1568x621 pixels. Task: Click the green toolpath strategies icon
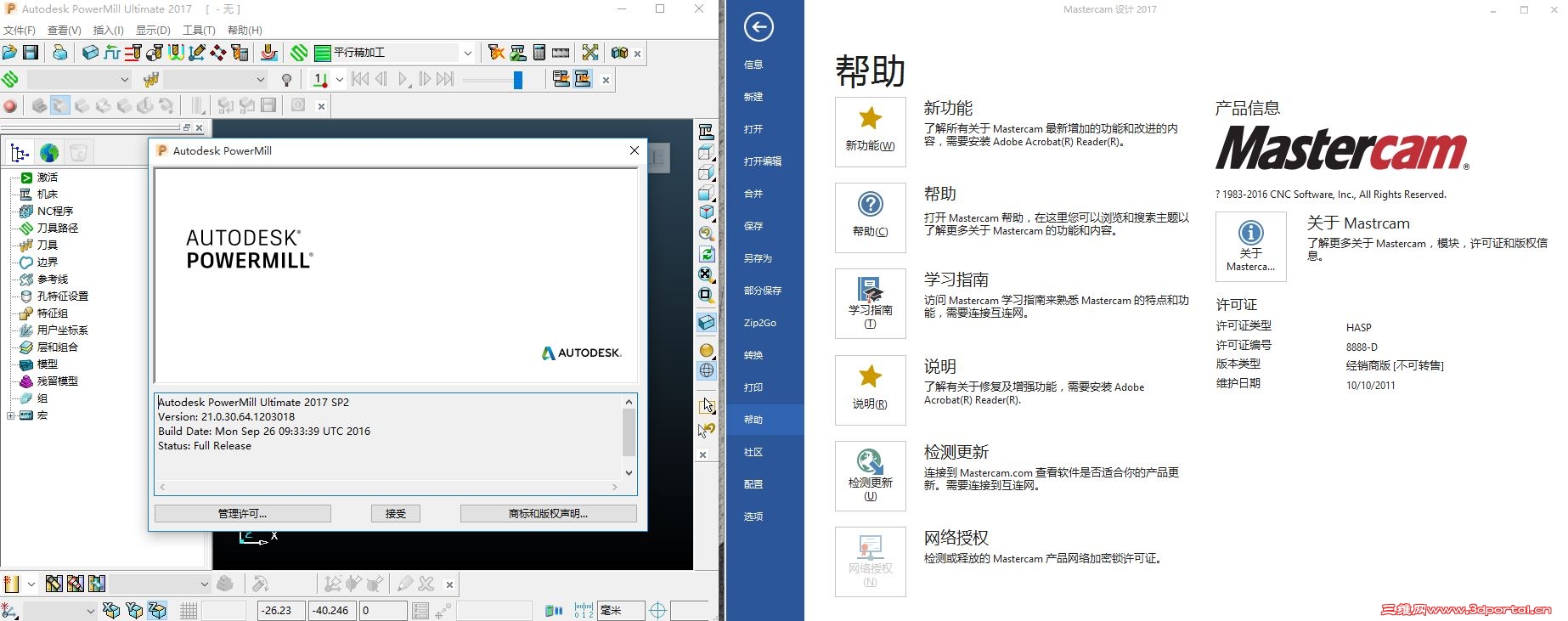(299, 53)
